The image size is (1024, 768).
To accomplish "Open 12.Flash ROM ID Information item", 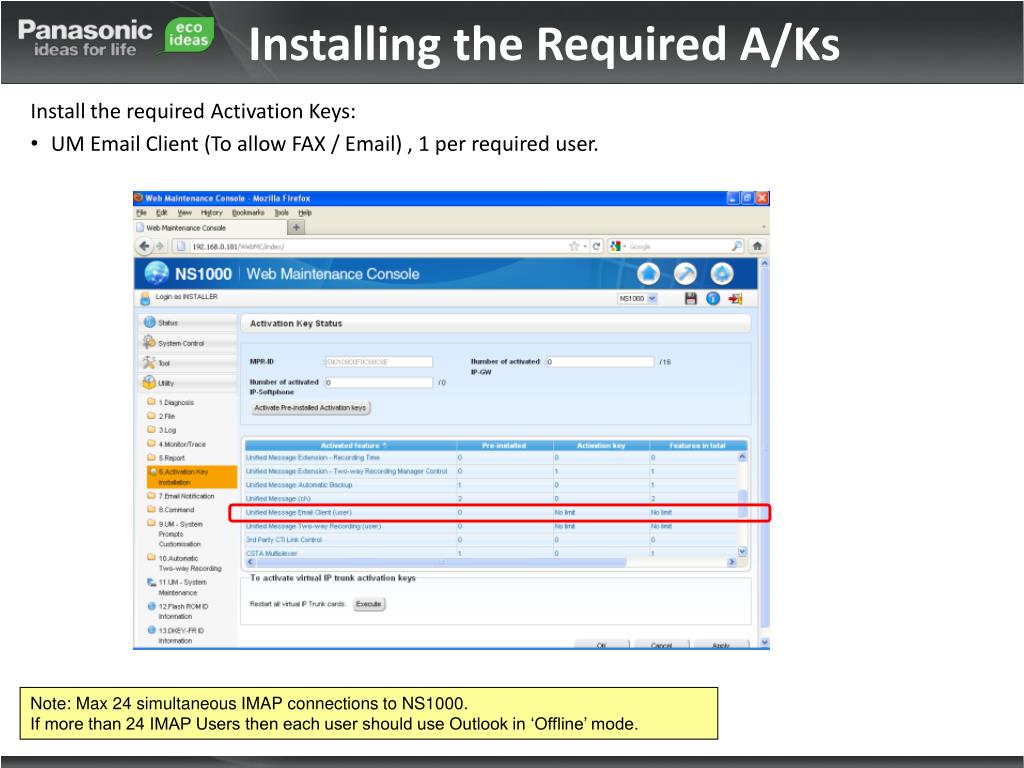I will click(x=178, y=611).
